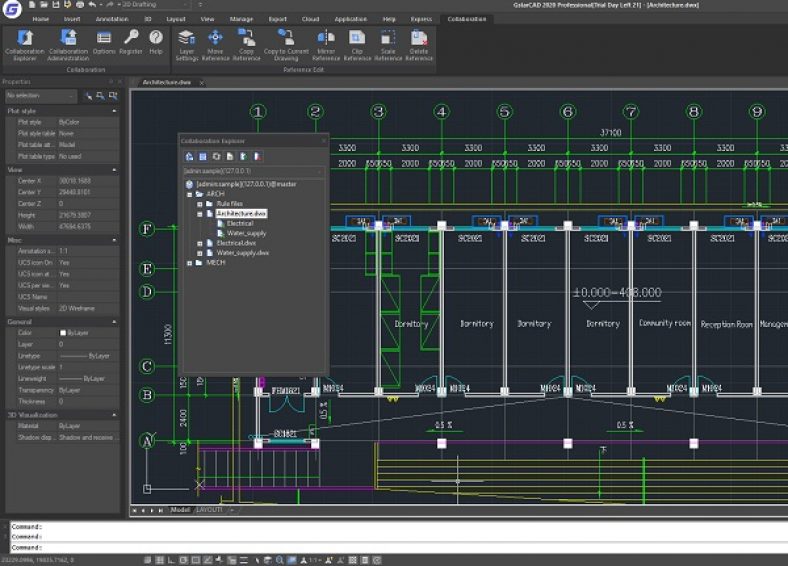This screenshot has height=566, width=788.
Task: Open the Express ribbon tab
Action: point(422,19)
